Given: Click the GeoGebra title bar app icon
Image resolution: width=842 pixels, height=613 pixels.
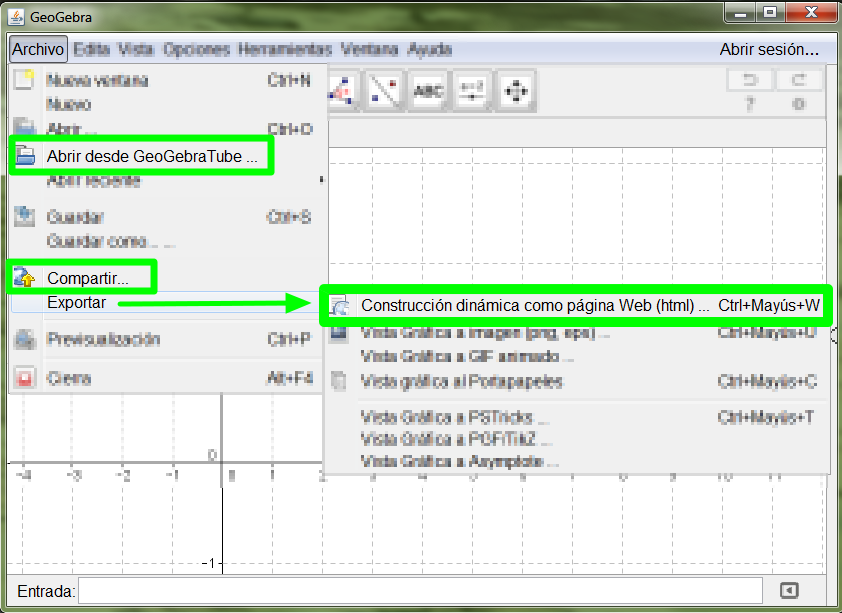Looking at the screenshot, I should (16, 17).
